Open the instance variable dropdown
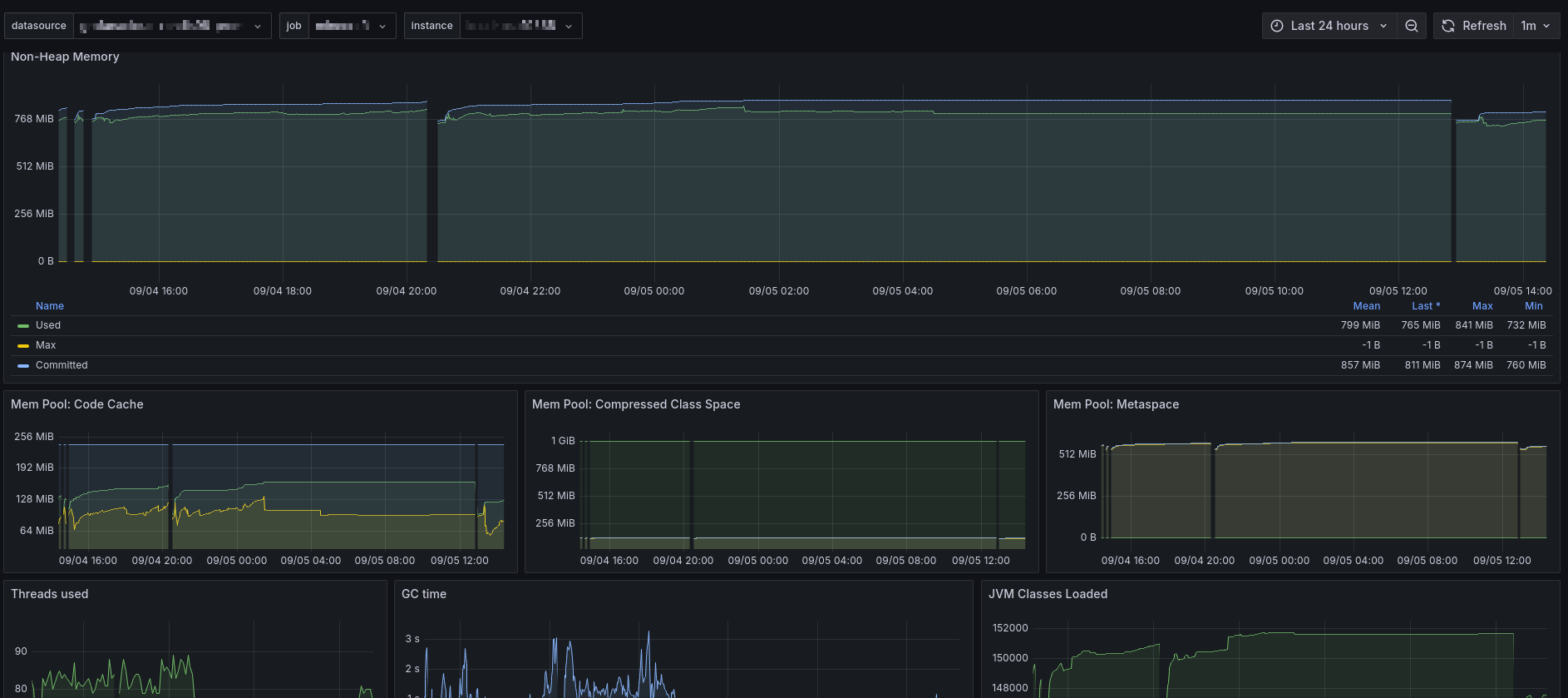The width and height of the screenshot is (1568, 698). (520, 26)
